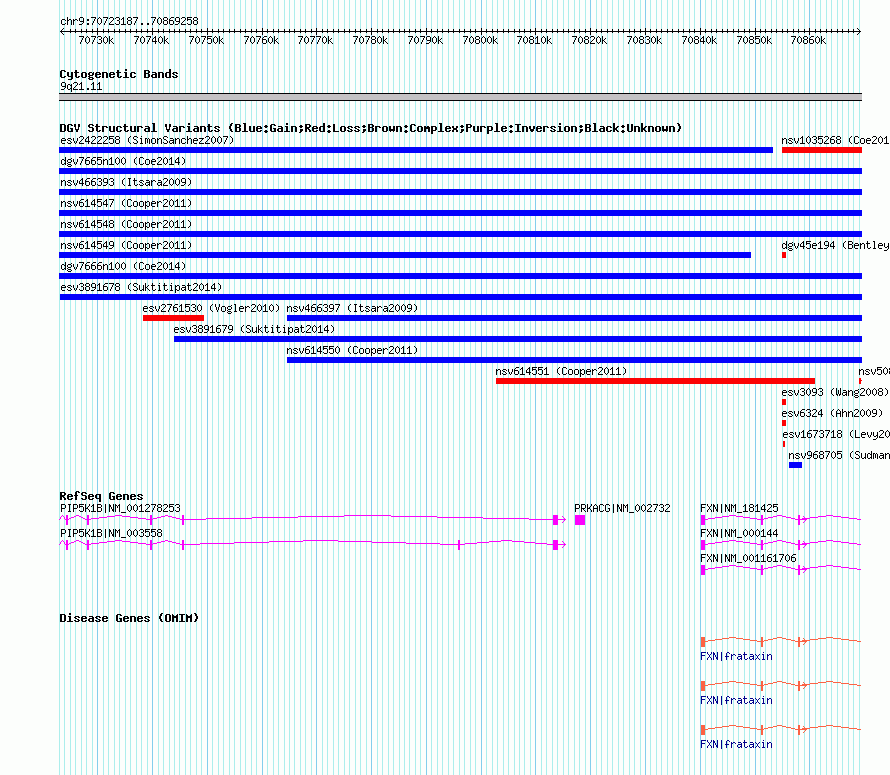The image size is (890, 775).
Task: Select gene PIP5K1B|NM_003558 label
Action: [x=111, y=533]
